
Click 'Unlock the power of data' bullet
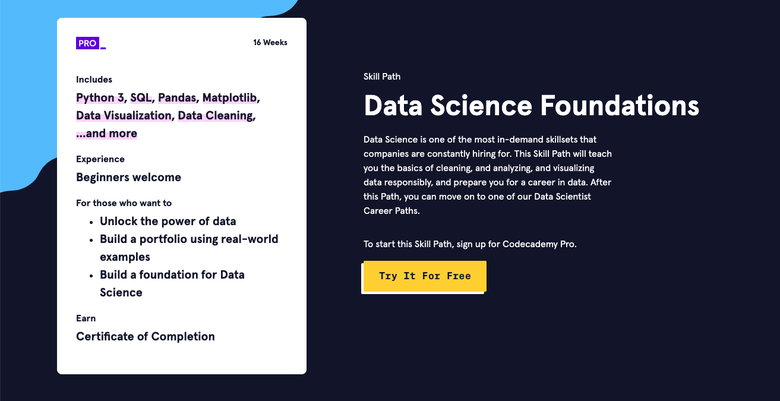point(168,221)
